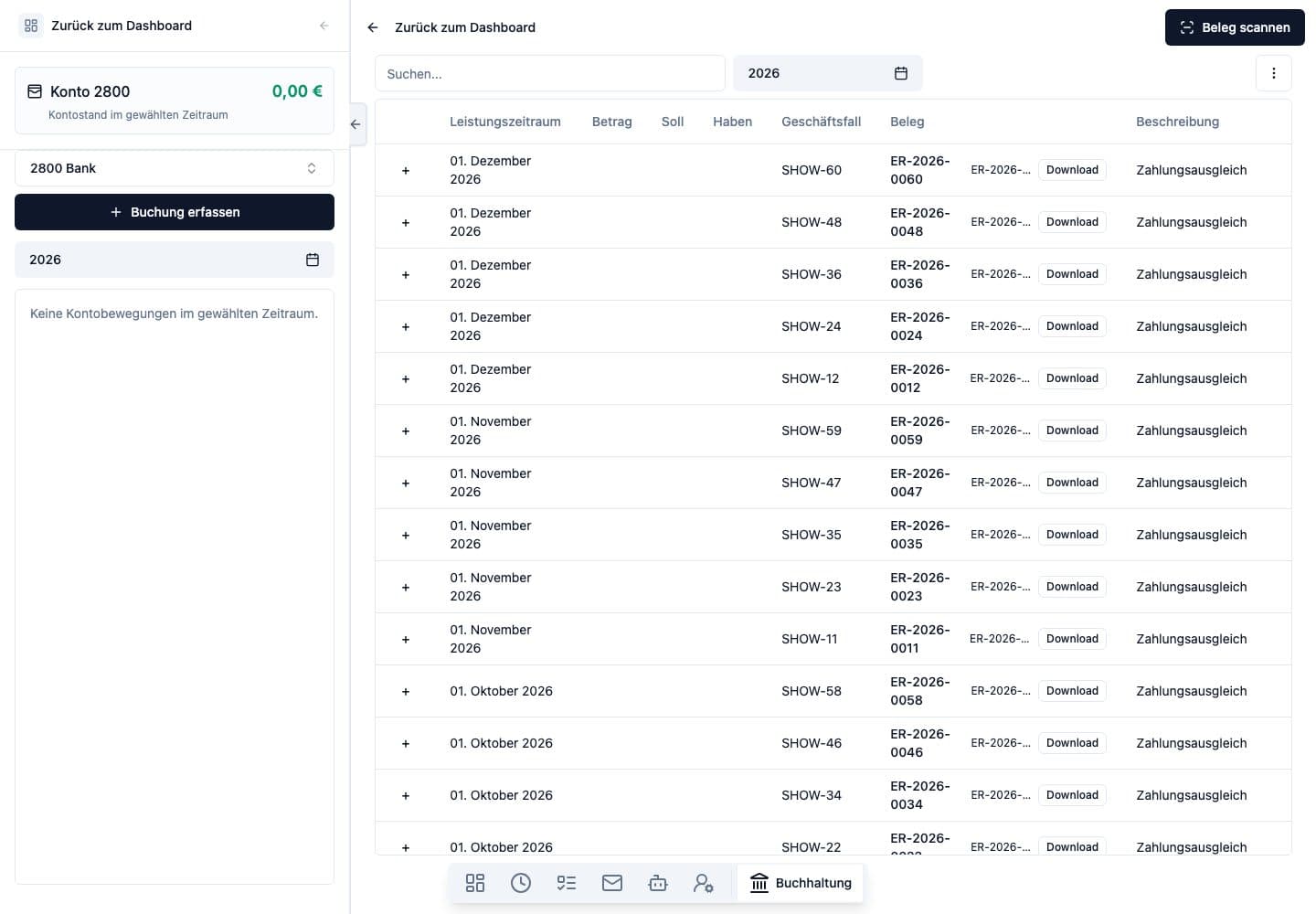Expand the SHOW-48 row
Viewport: 1316px width, 914px height.
[406, 223]
